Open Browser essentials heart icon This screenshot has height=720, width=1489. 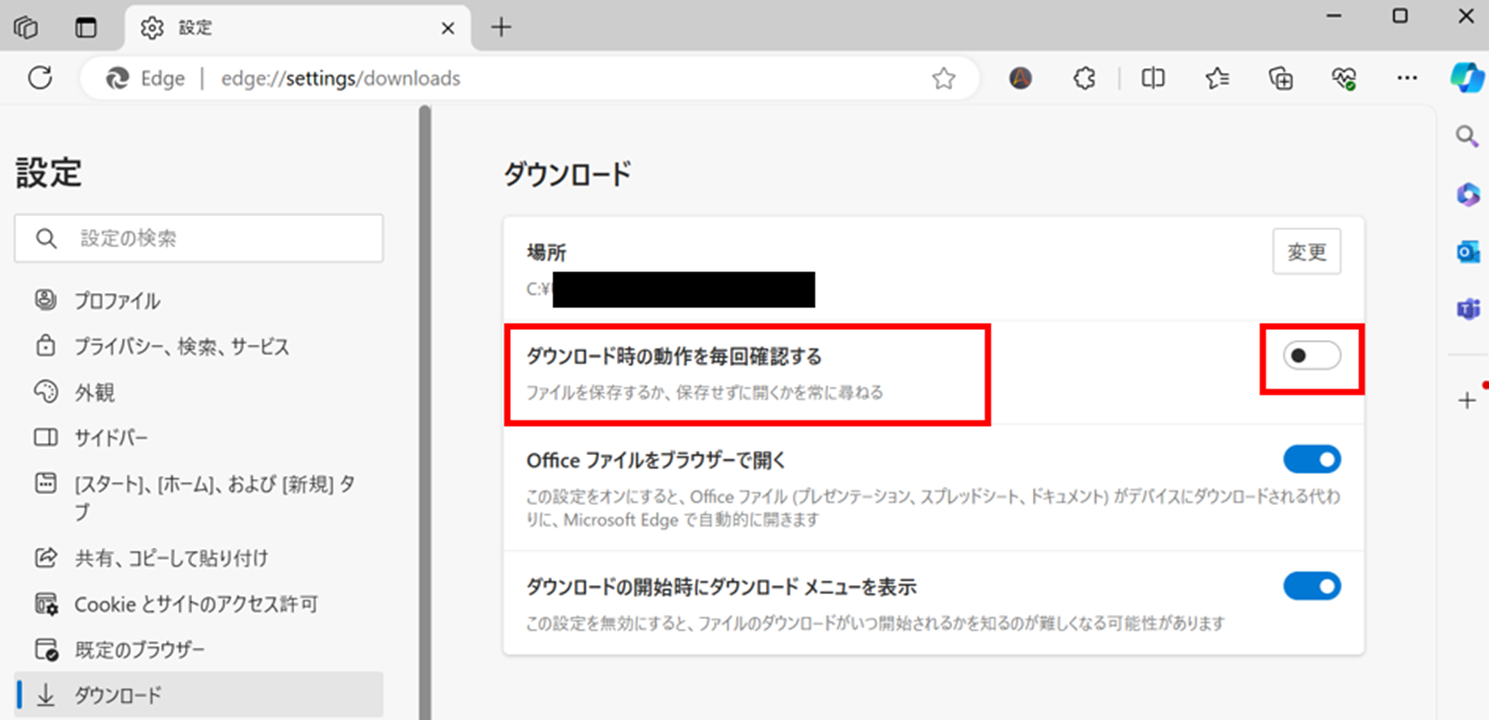tap(1344, 78)
